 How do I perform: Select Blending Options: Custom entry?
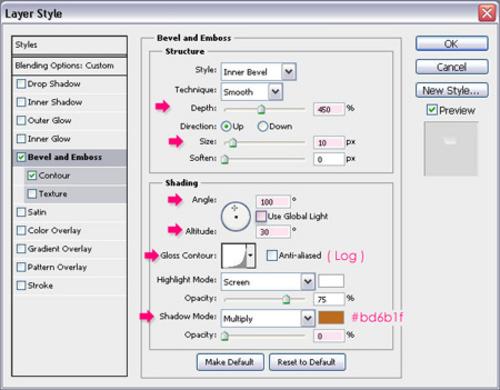pyautogui.click(x=69, y=66)
